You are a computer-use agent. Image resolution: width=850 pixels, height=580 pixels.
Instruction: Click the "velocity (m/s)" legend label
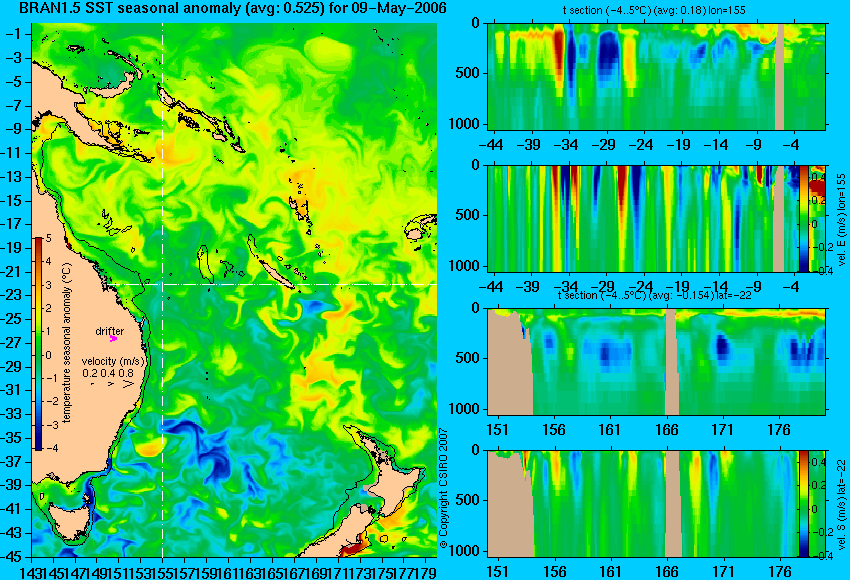pyautogui.click(x=113, y=361)
